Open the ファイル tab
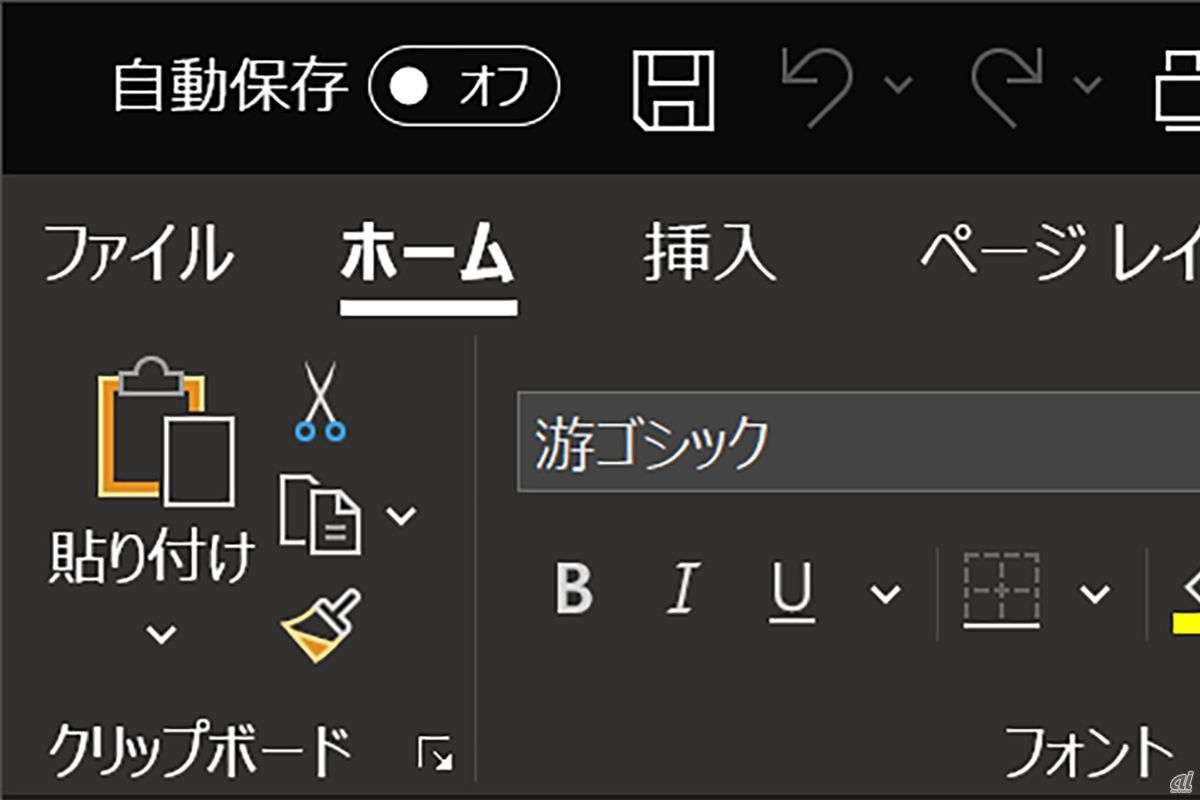Screen dimensions: 1200x800 pyautogui.click(x=138, y=254)
